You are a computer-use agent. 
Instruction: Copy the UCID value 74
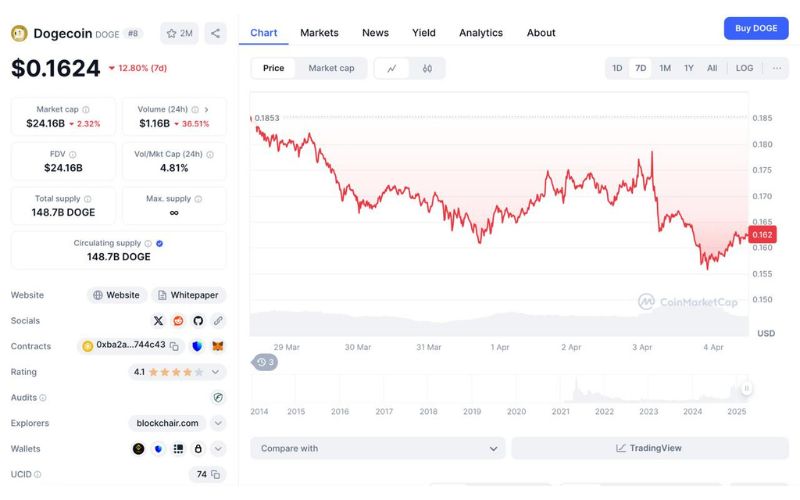215,474
